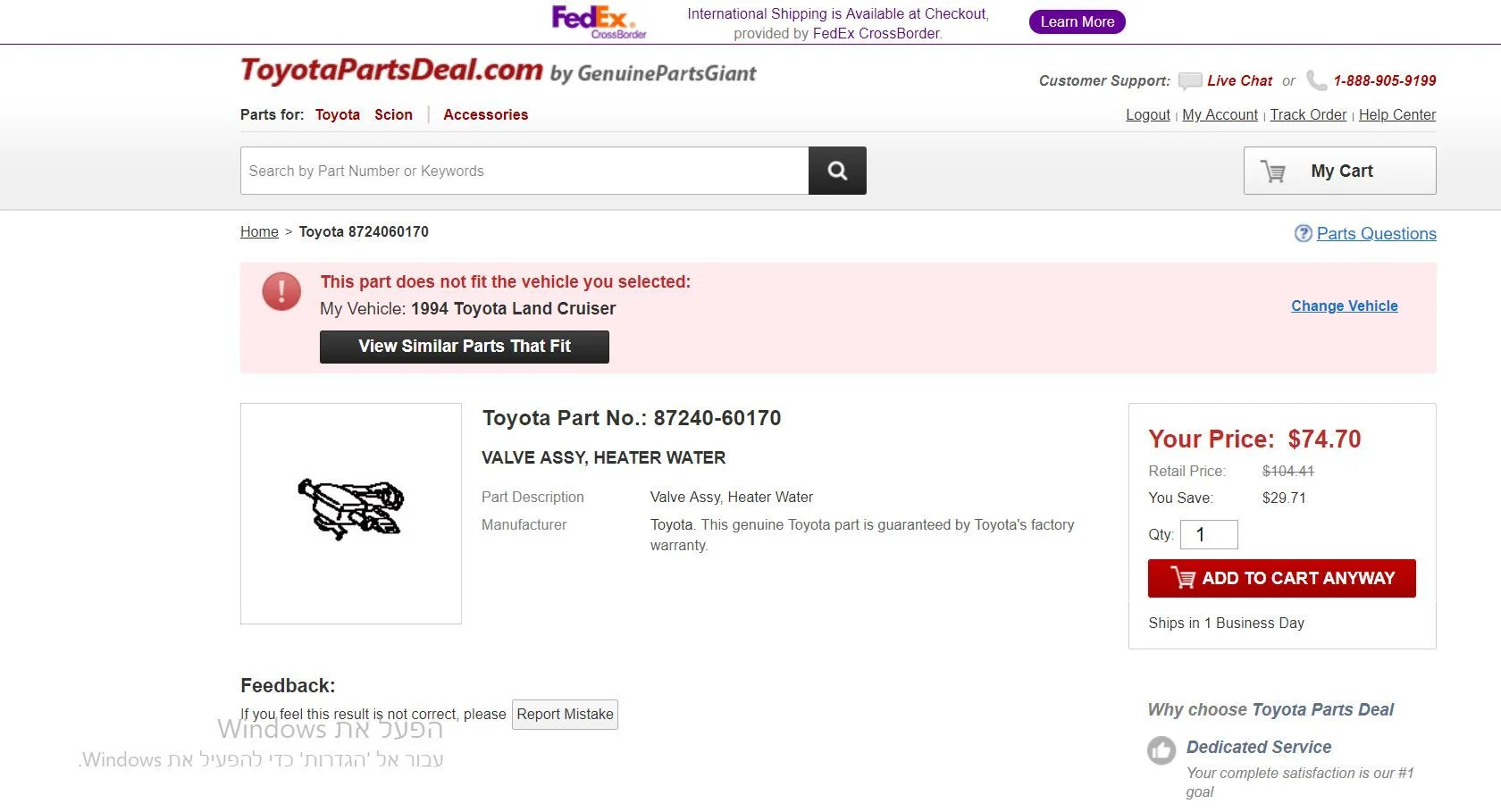Open the heater water valve part thumbnail
The image size is (1501, 812).
coord(350,513)
